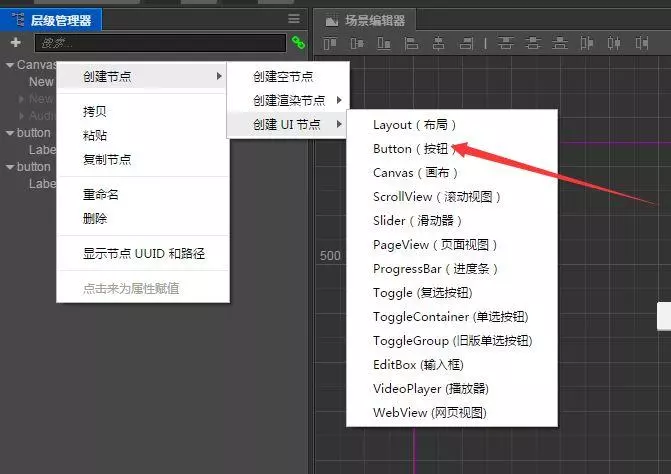
Task: Create a Layout(布局)UI node
Action: (x=414, y=125)
